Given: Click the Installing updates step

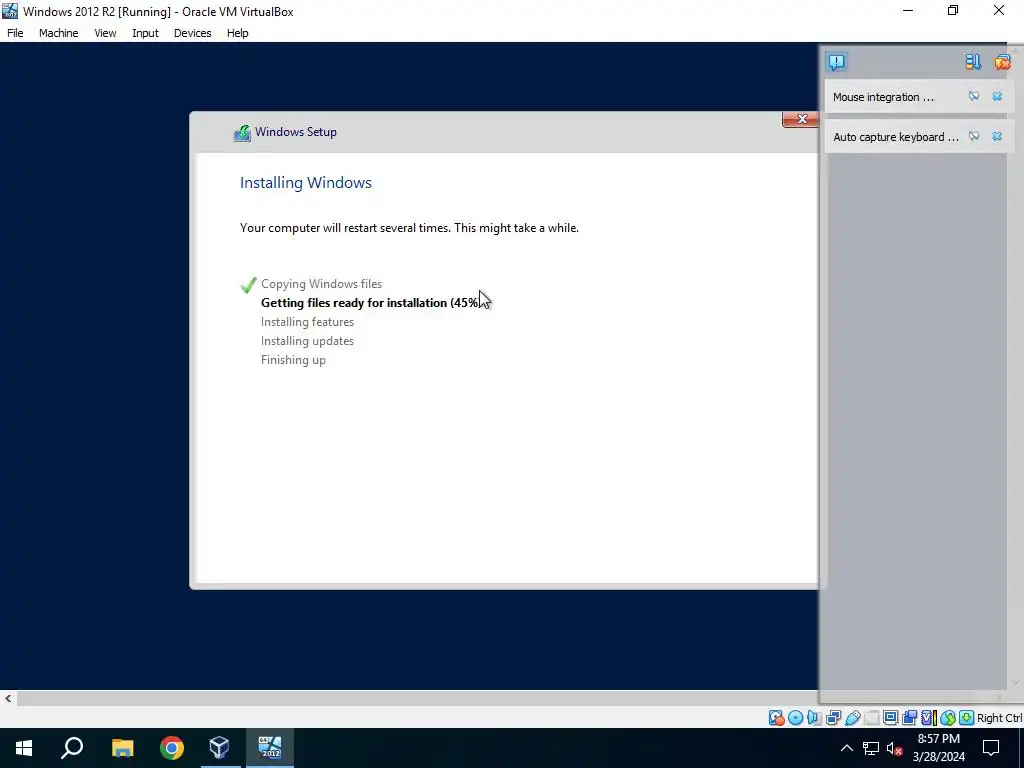Looking at the screenshot, I should click(x=307, y=341).
